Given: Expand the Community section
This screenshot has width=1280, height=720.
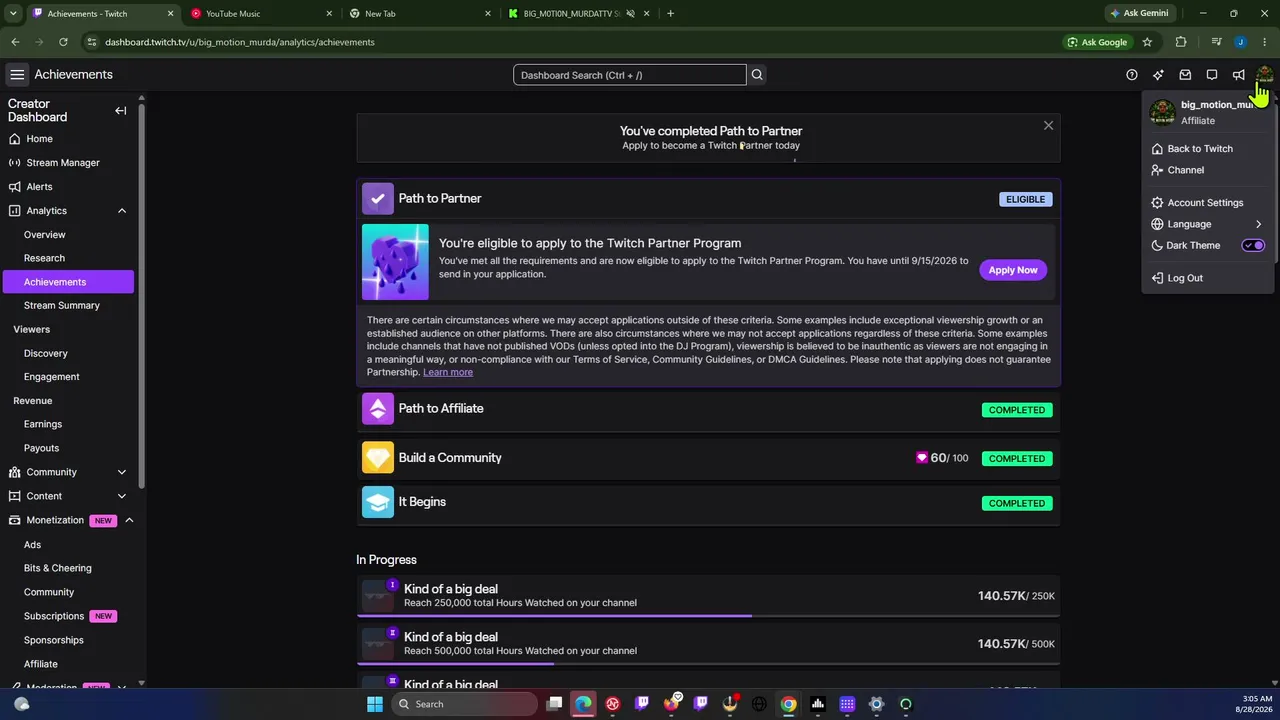Looking at the screenshot, I should (122, 472).
